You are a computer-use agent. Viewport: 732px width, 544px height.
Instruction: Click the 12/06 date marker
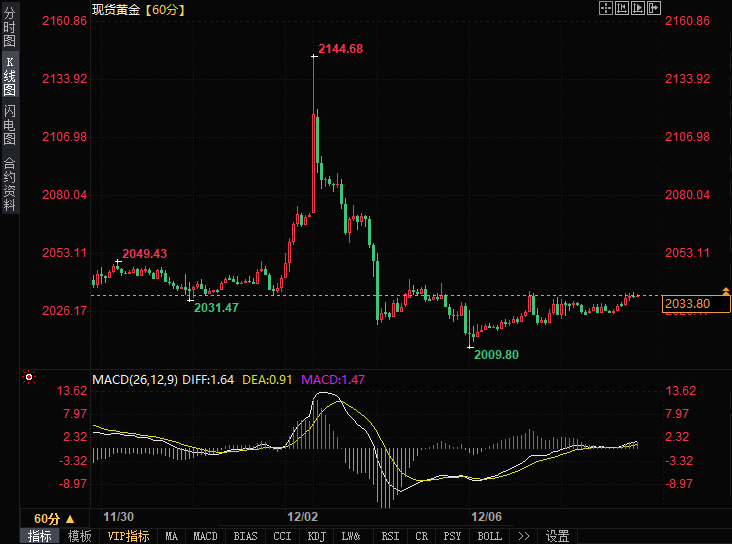(486, 517)
